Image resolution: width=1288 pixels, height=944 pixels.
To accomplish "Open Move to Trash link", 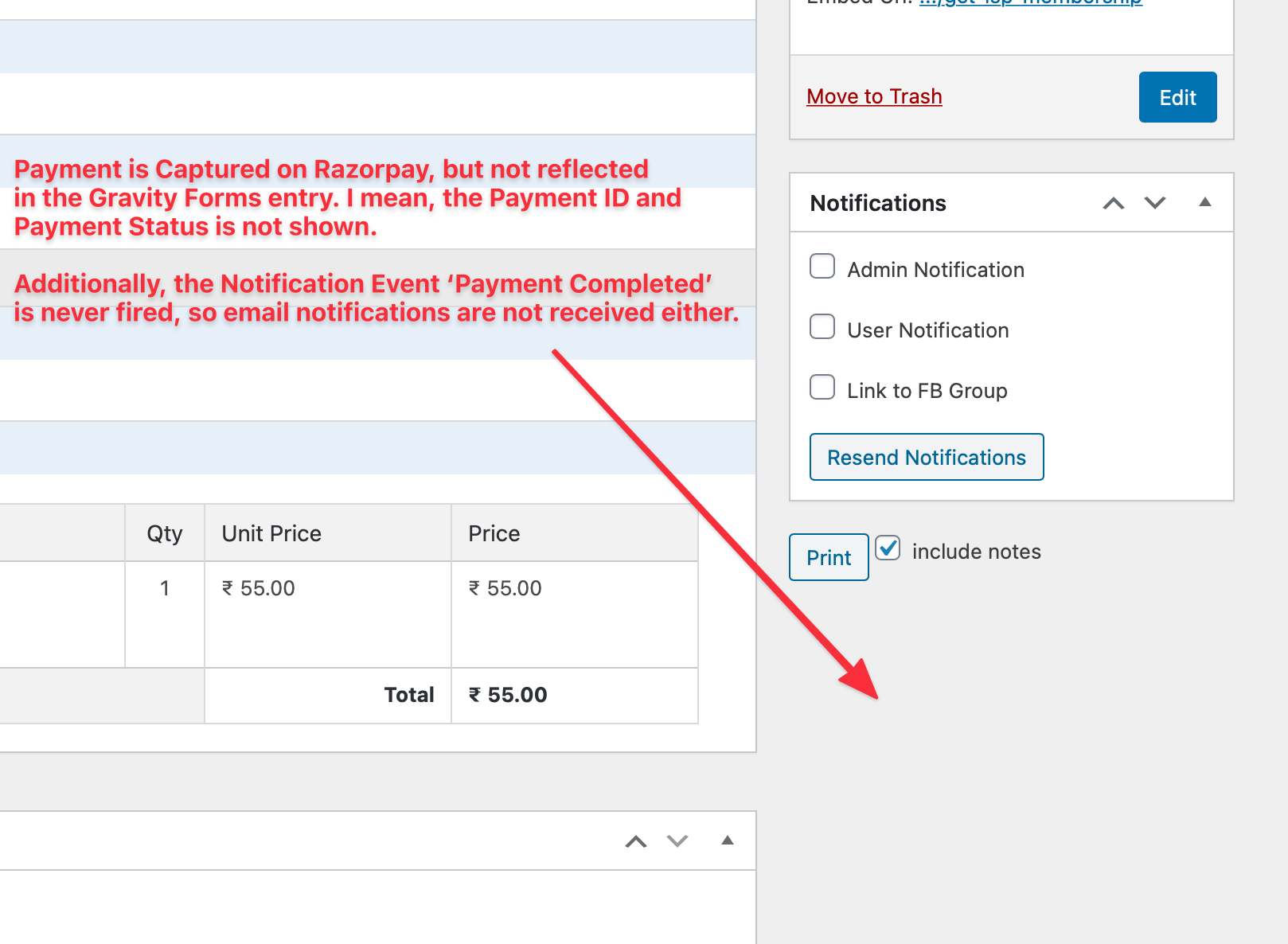I will (873, 96).
